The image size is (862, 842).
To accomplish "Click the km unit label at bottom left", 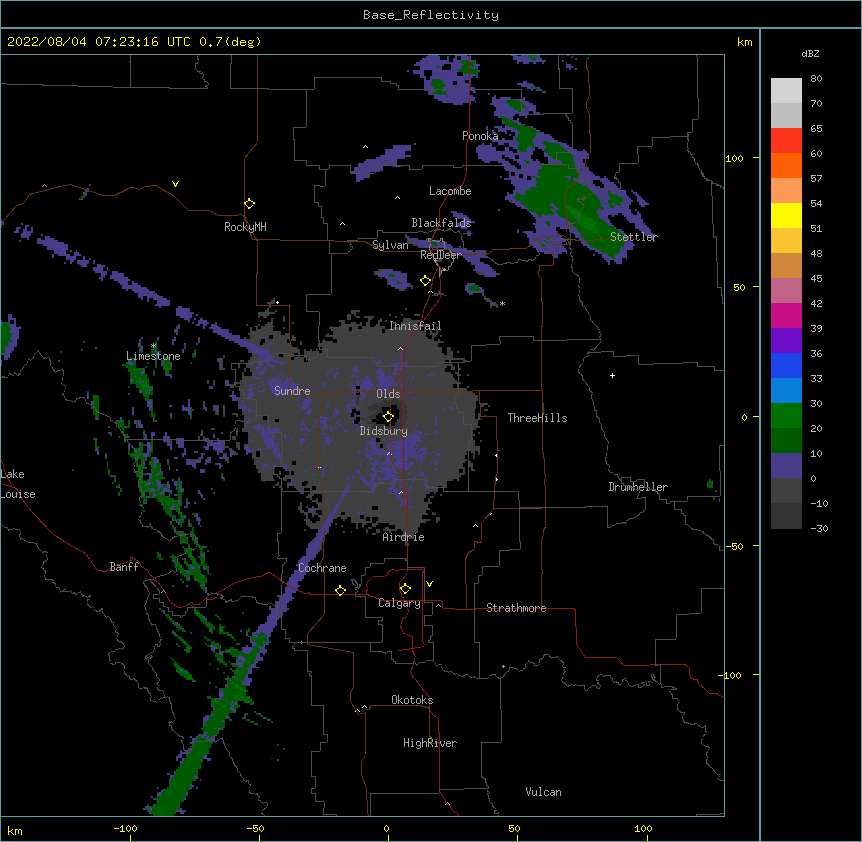I will (x=15, y=831).
